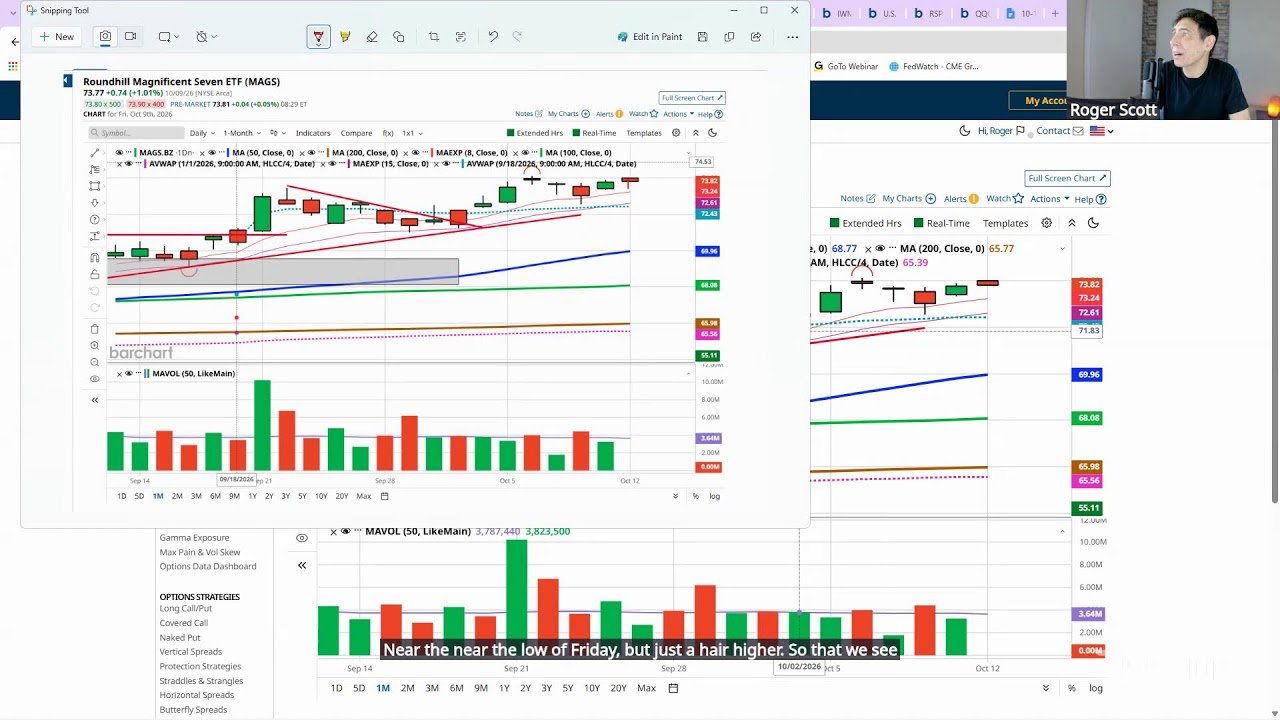Copy the snip to the clipboard
Screen dimensions: 1280x720
tap(729, 37)
